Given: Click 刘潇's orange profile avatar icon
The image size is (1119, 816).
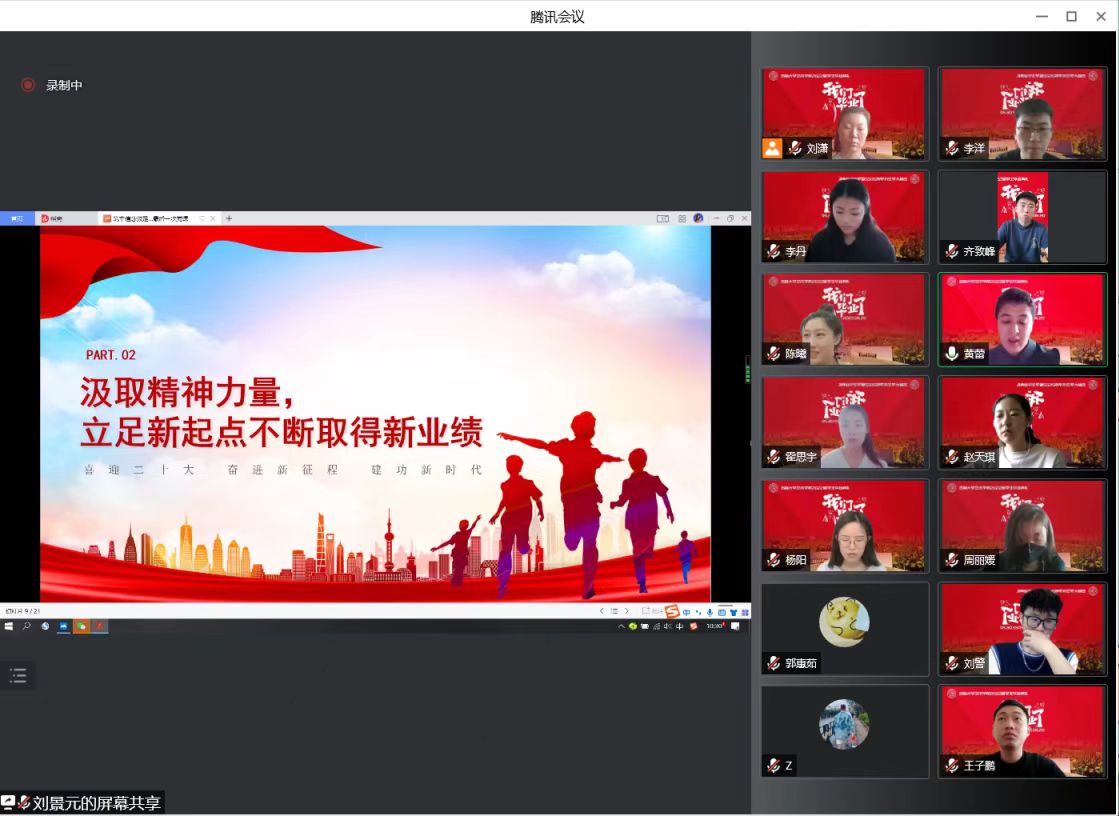Looking at the screenshot, I should tap(772, 148).
